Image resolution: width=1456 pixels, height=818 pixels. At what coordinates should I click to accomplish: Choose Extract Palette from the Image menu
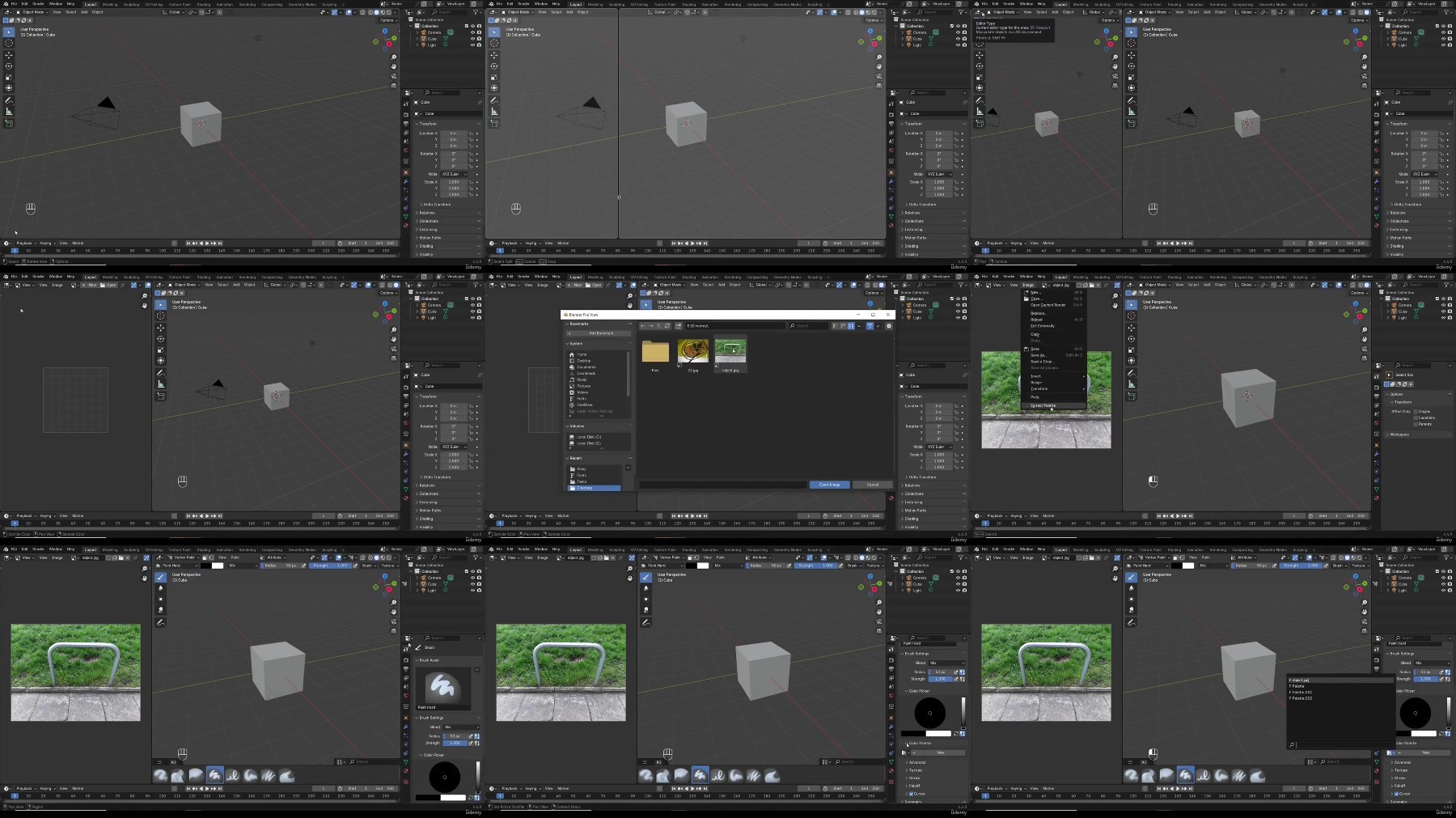click(x=1043, y=405)
